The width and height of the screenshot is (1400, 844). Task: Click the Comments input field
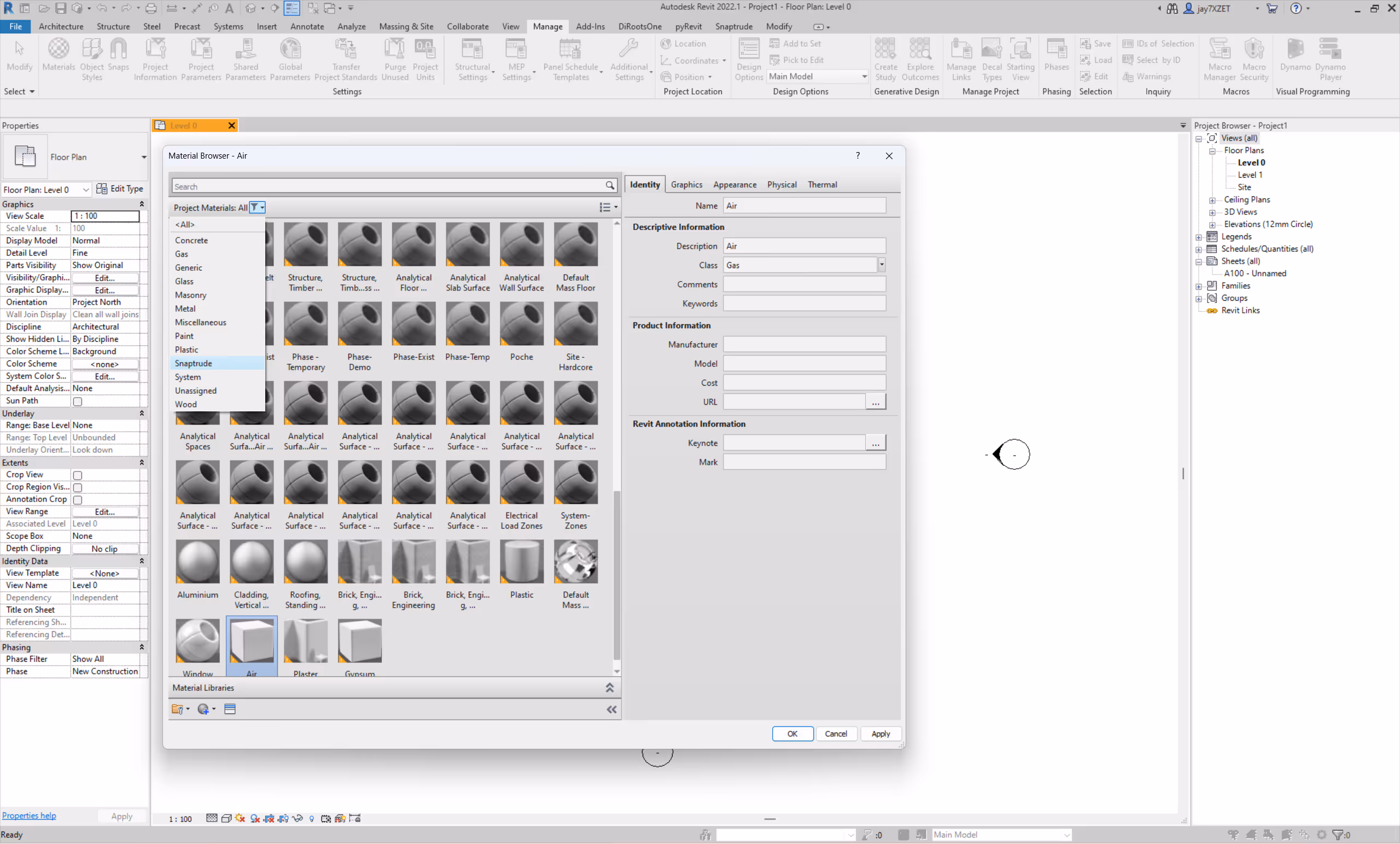point(804,284)
